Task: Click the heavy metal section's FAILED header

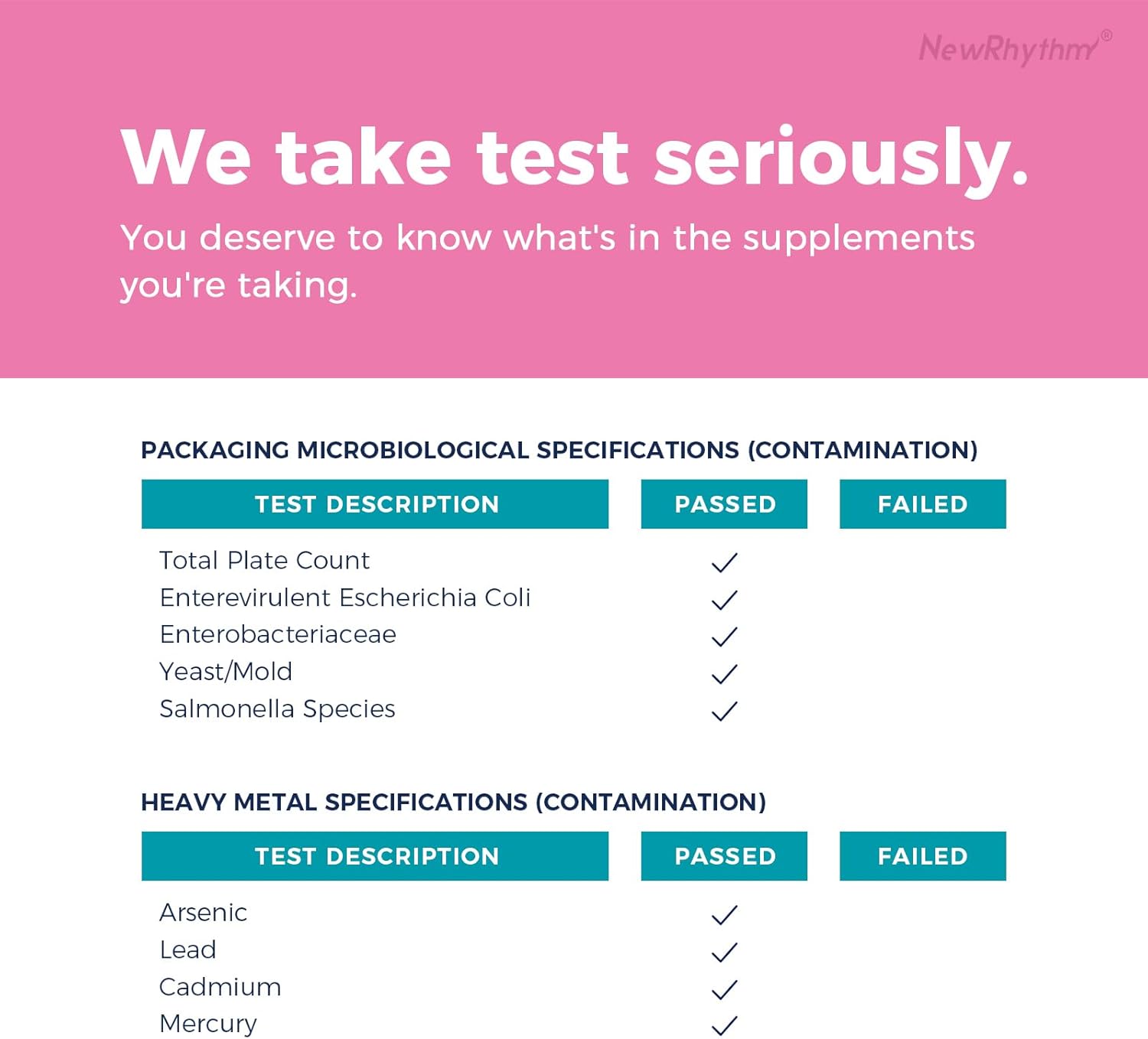Action: [922, 856]
